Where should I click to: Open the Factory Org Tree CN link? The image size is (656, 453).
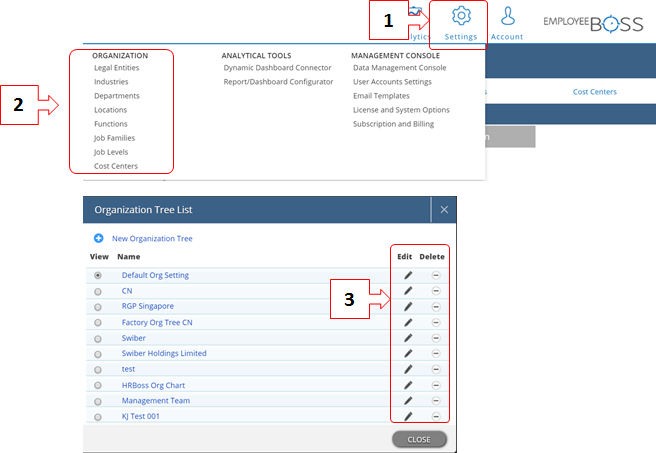pos(157,322)
